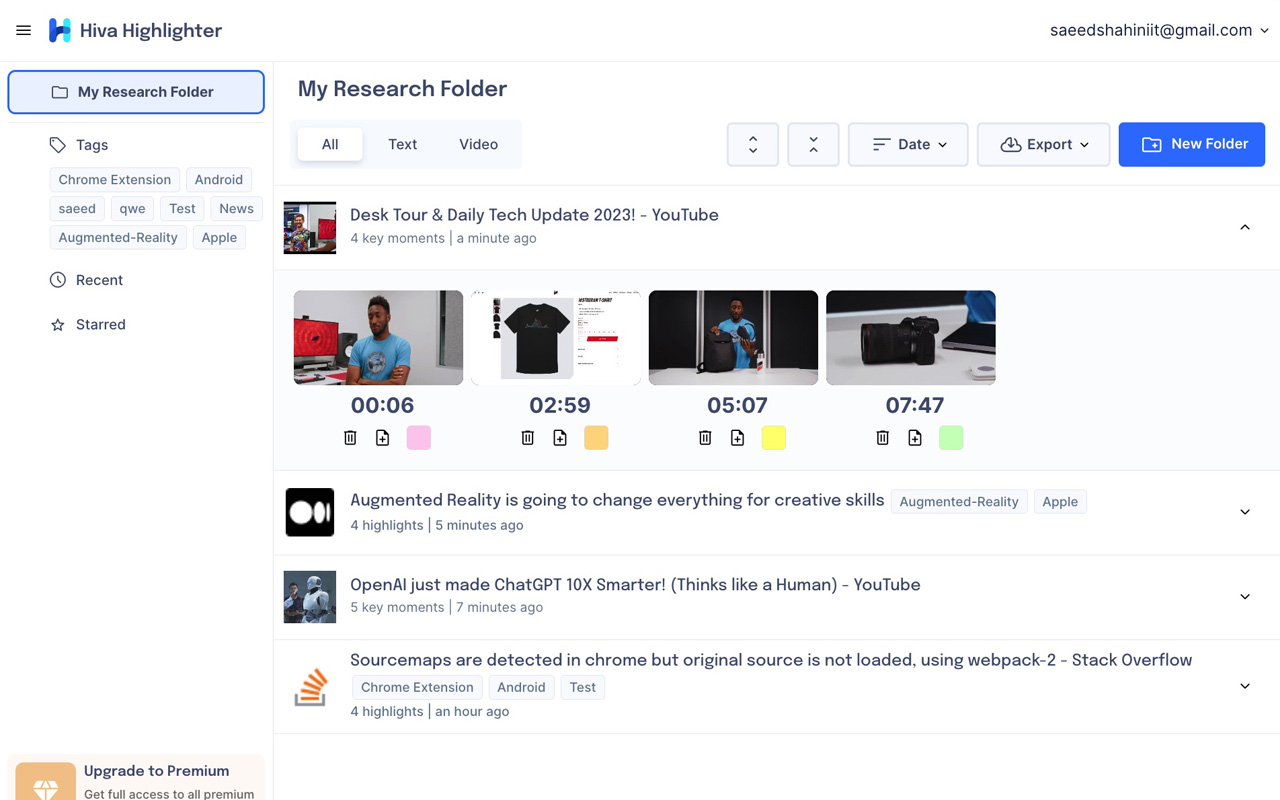
Task: Expand the Sourcemaps Stack Overflow entry
Action: click(1245, 686)
